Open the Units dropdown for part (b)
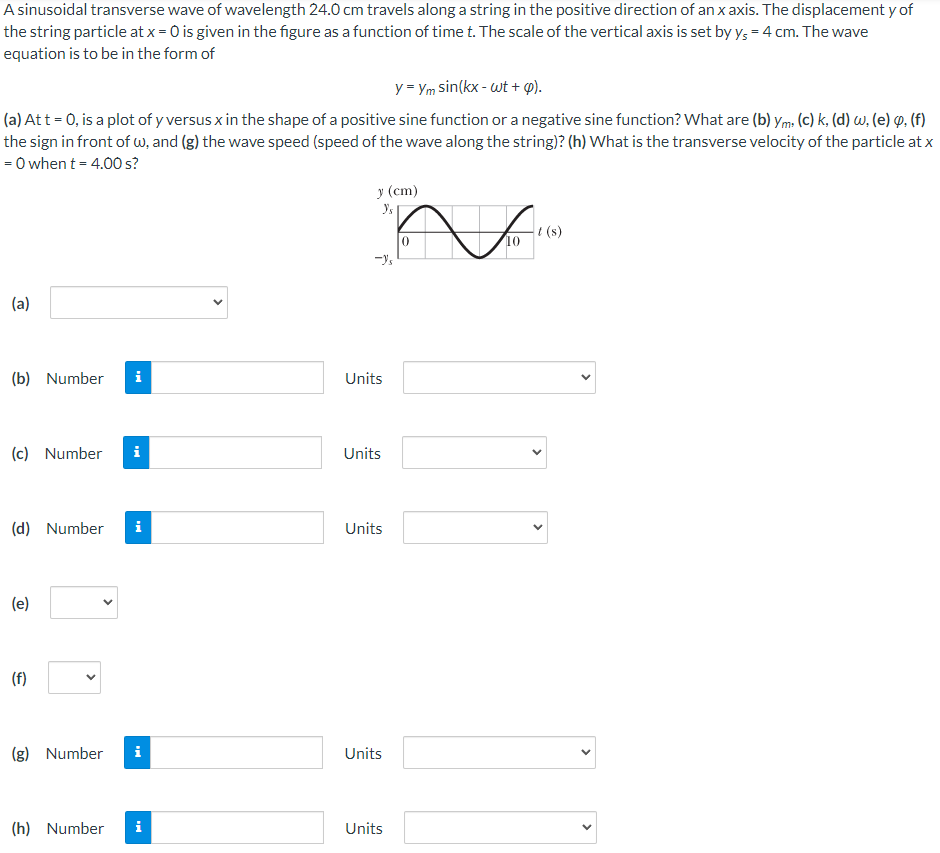 (x=498, y=377)
